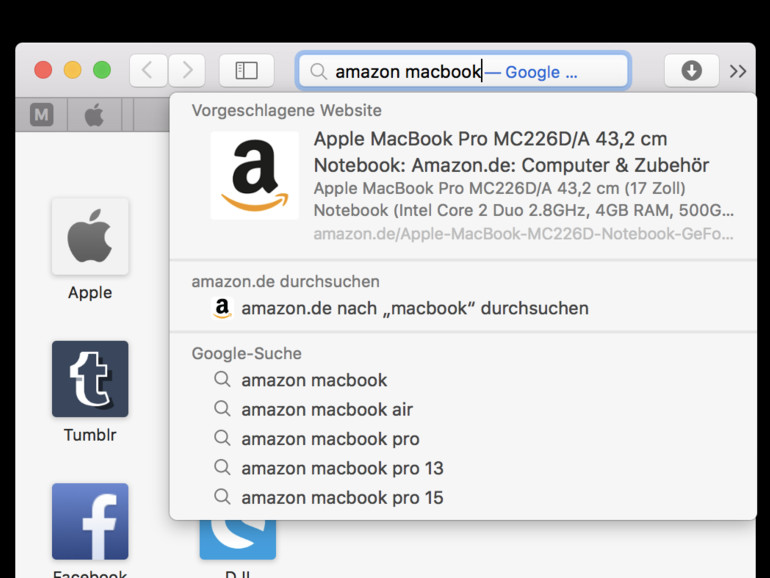Viewport: 770px width, 578px height.
Task: Click the large Amazon logo thumbnail
Action: pyautogui.click(x=254, y=175)
